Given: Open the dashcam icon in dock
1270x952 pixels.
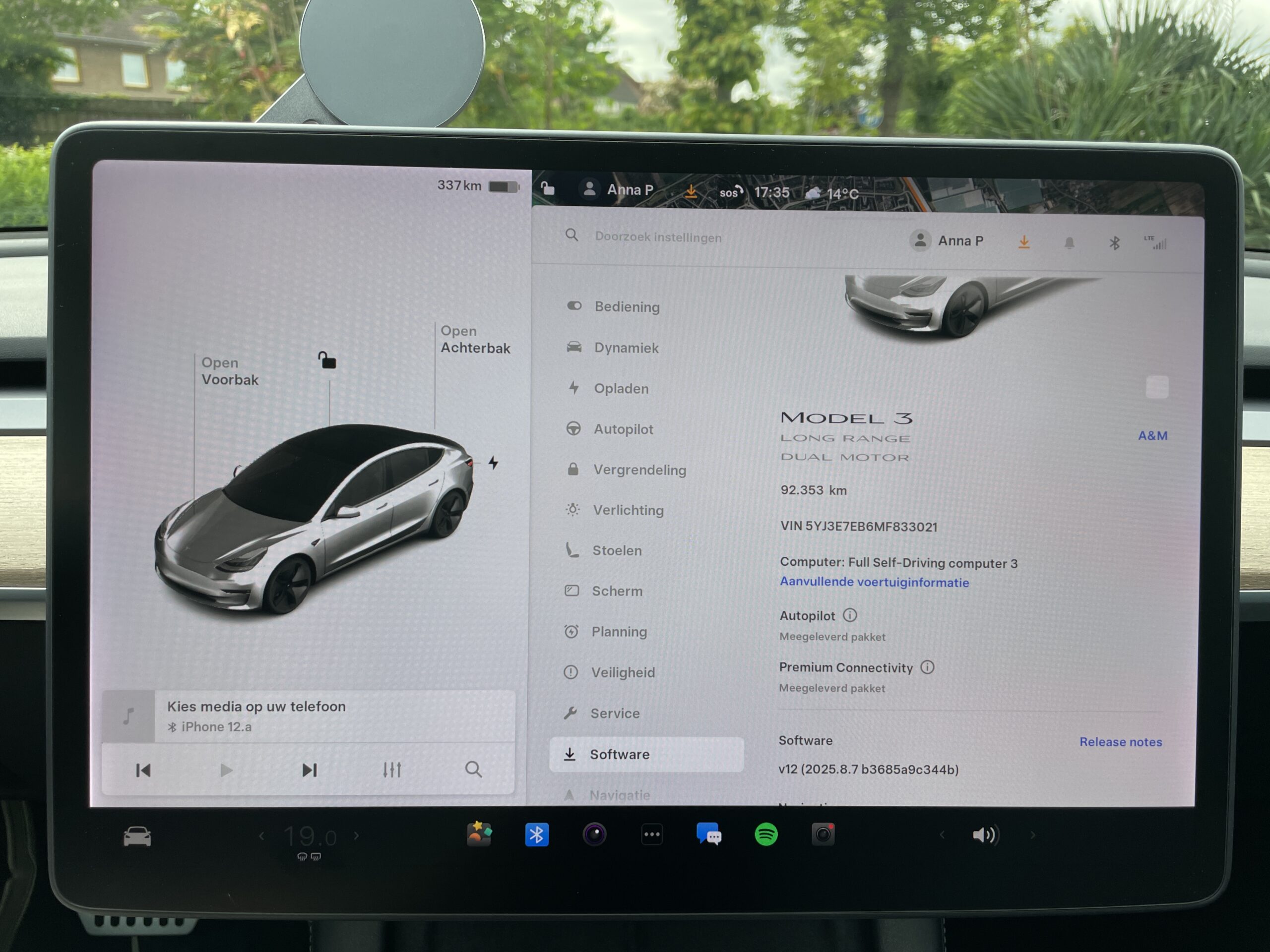Looking at the screenshot, I should [823, 834].
